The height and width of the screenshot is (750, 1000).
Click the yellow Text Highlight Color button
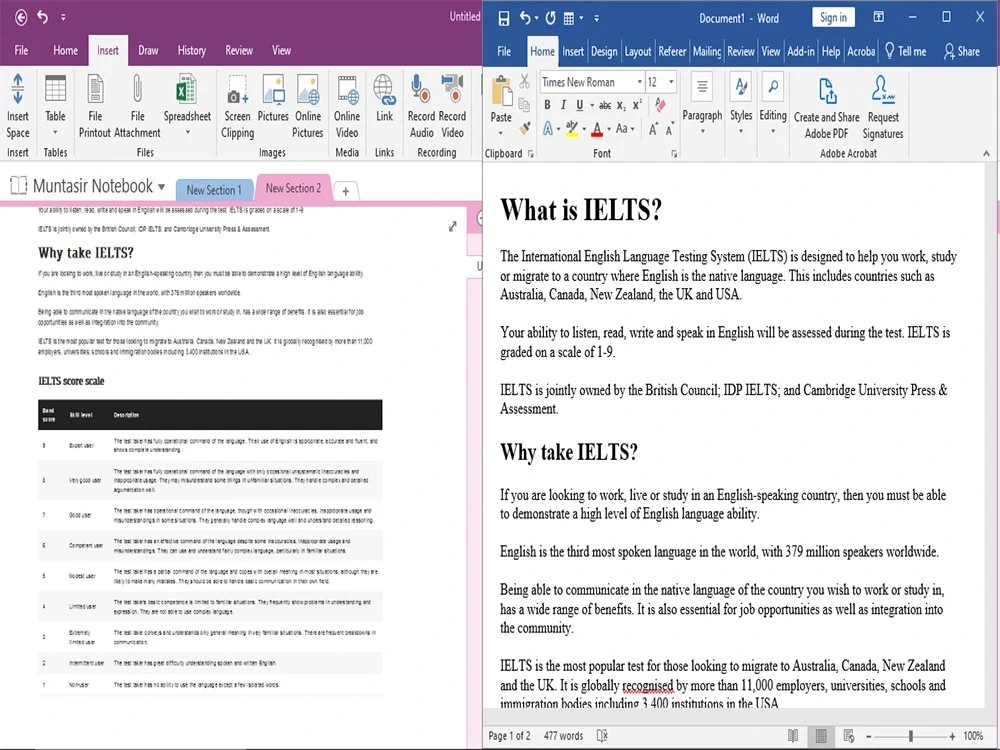pos(572,128)
